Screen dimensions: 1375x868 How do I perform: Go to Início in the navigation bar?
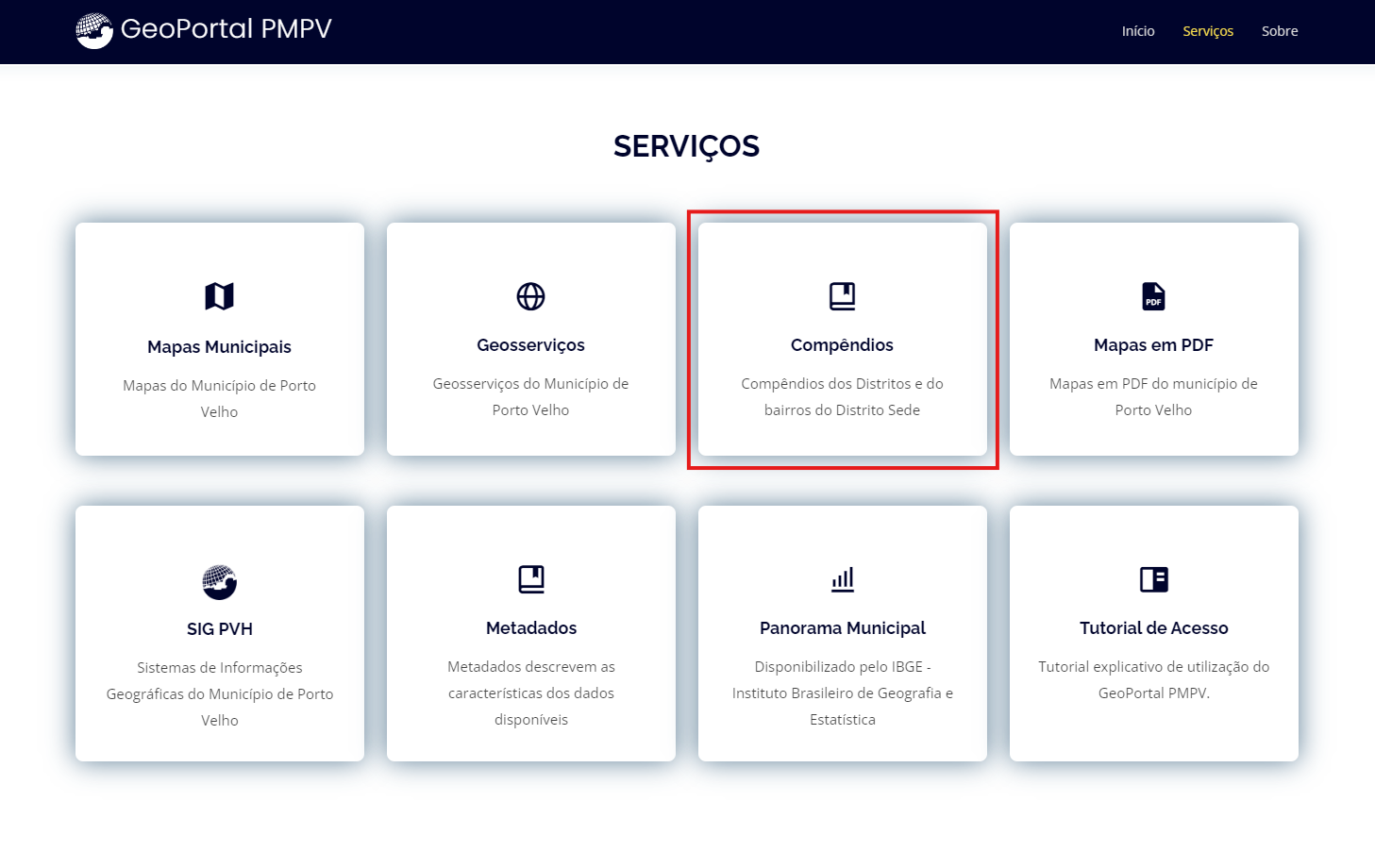(1138, 31)
